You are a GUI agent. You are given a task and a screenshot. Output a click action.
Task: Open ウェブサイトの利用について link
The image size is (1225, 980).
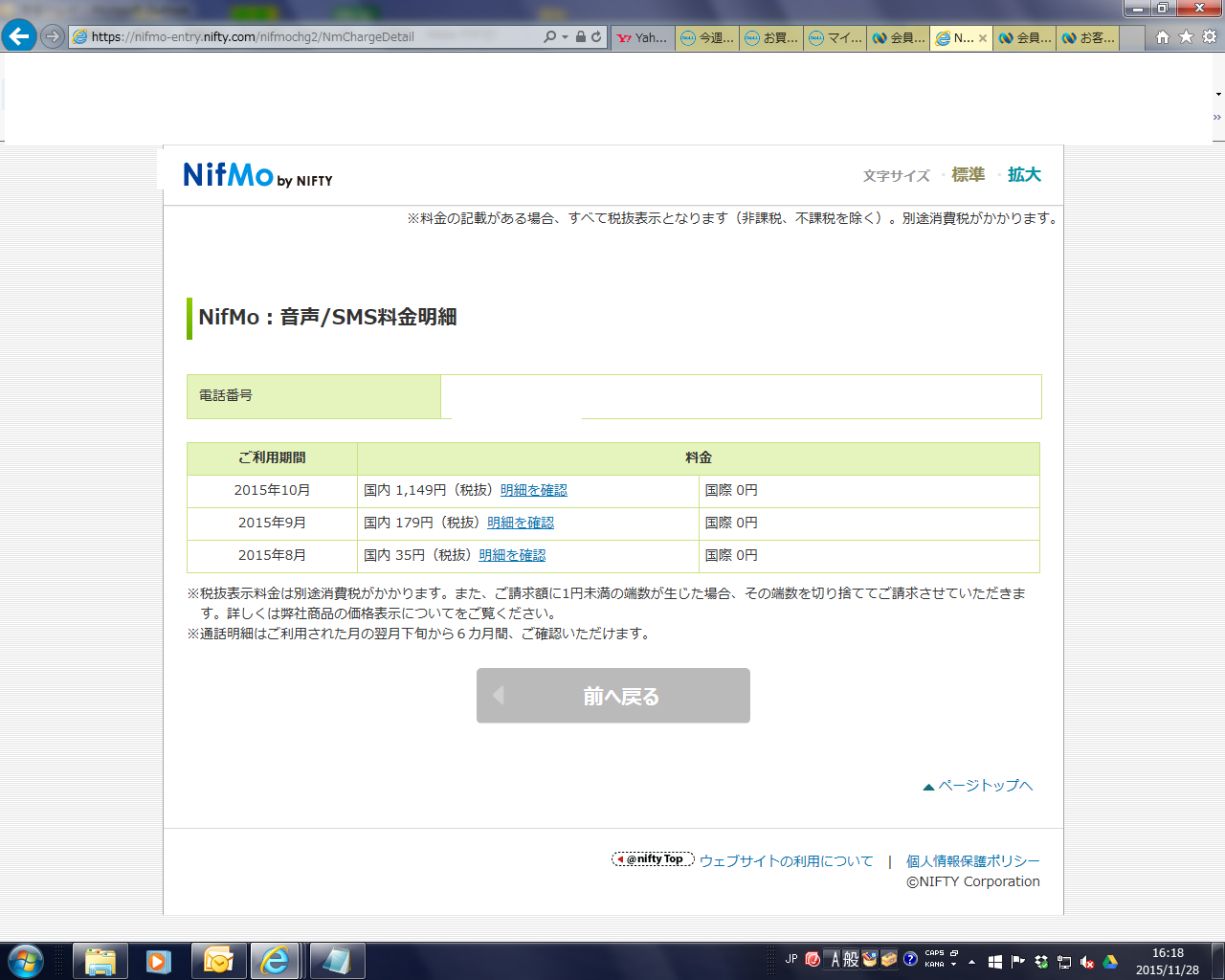787,861
